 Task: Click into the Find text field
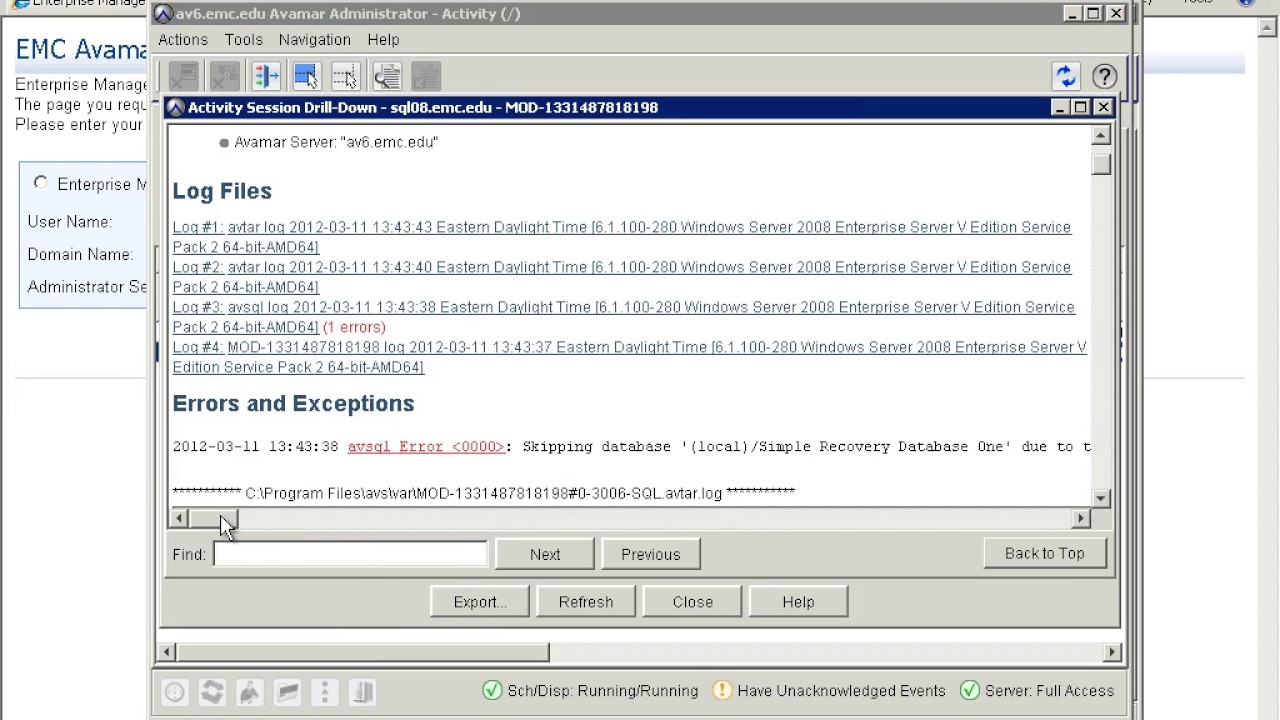point(350,554)
